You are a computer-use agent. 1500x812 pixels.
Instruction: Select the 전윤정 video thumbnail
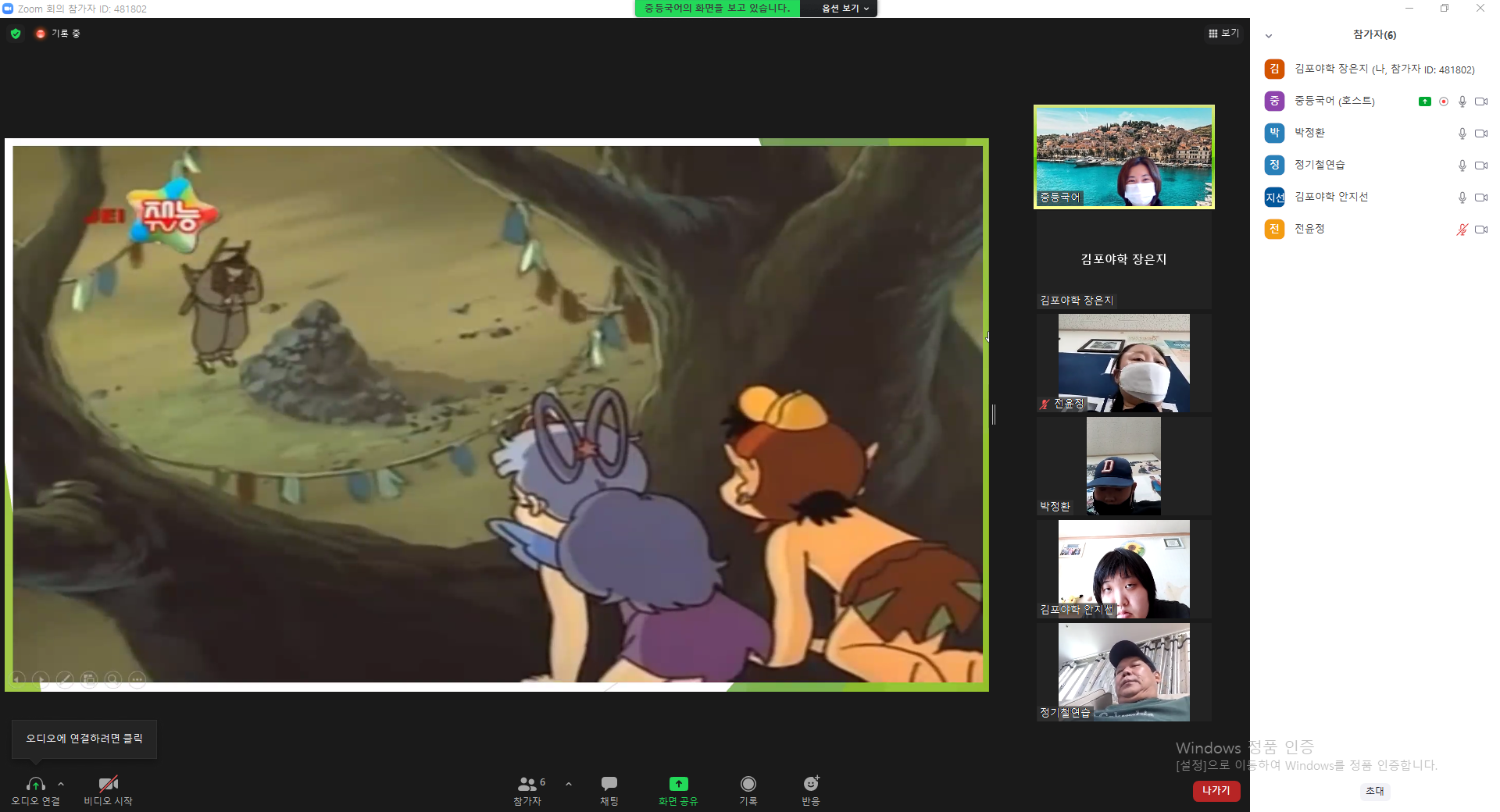click(x=1124, y=363)
